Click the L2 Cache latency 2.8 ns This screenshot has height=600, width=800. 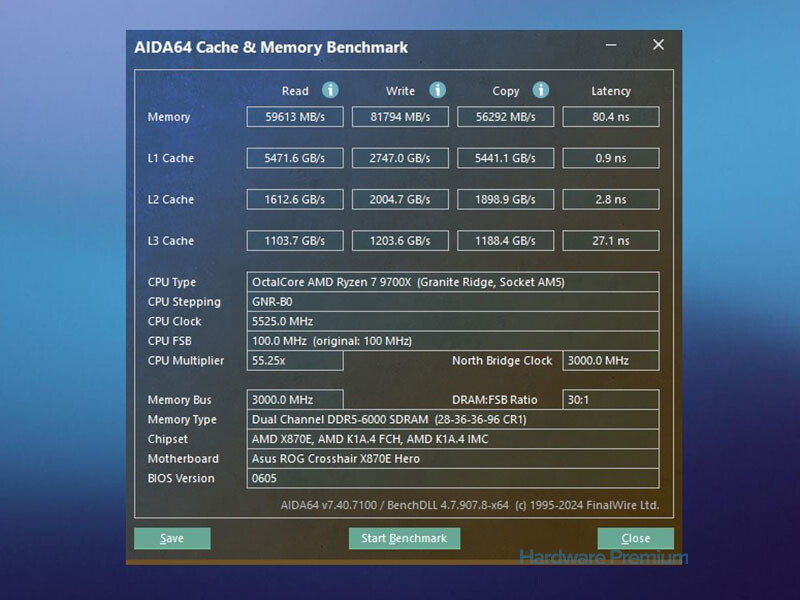(x=611, y=199)
